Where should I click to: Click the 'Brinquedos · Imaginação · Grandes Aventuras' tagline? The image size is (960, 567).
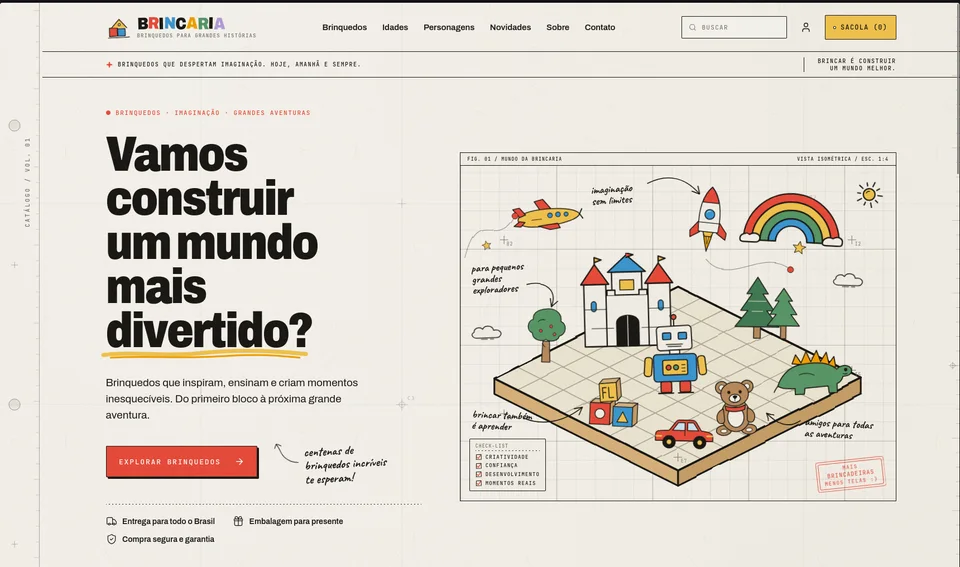212,113
